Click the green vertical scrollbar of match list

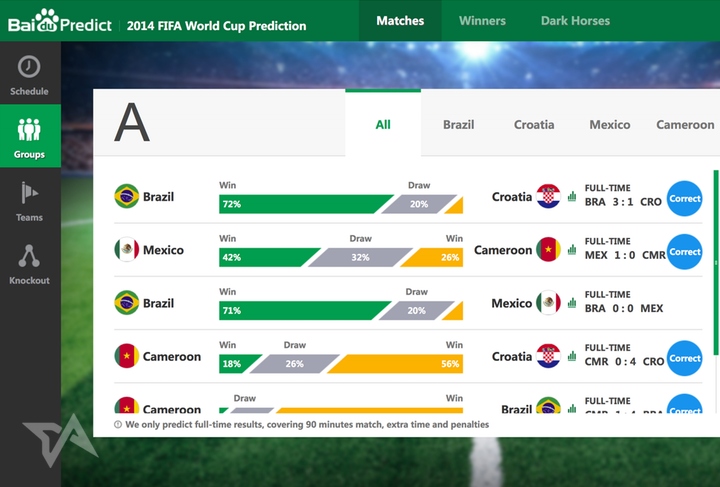click(715, 263)
